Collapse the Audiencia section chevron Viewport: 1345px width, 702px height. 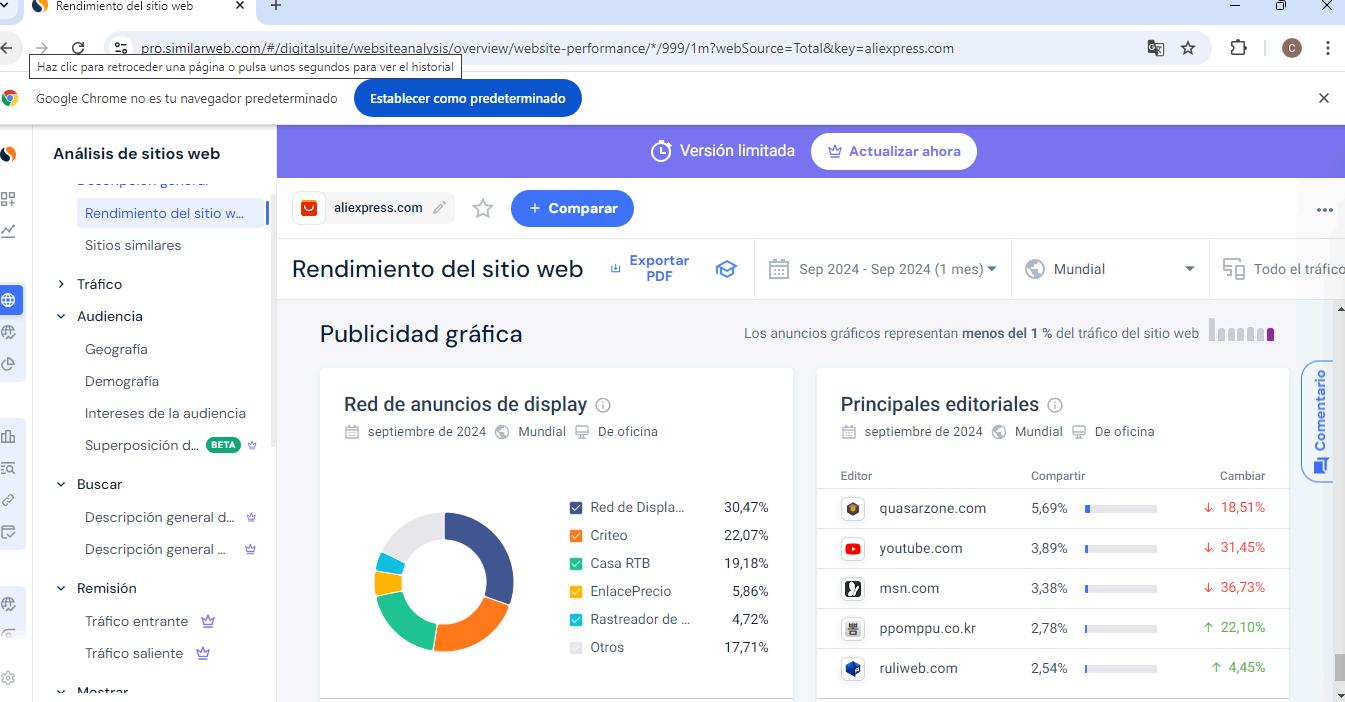(x=61, y=317)
